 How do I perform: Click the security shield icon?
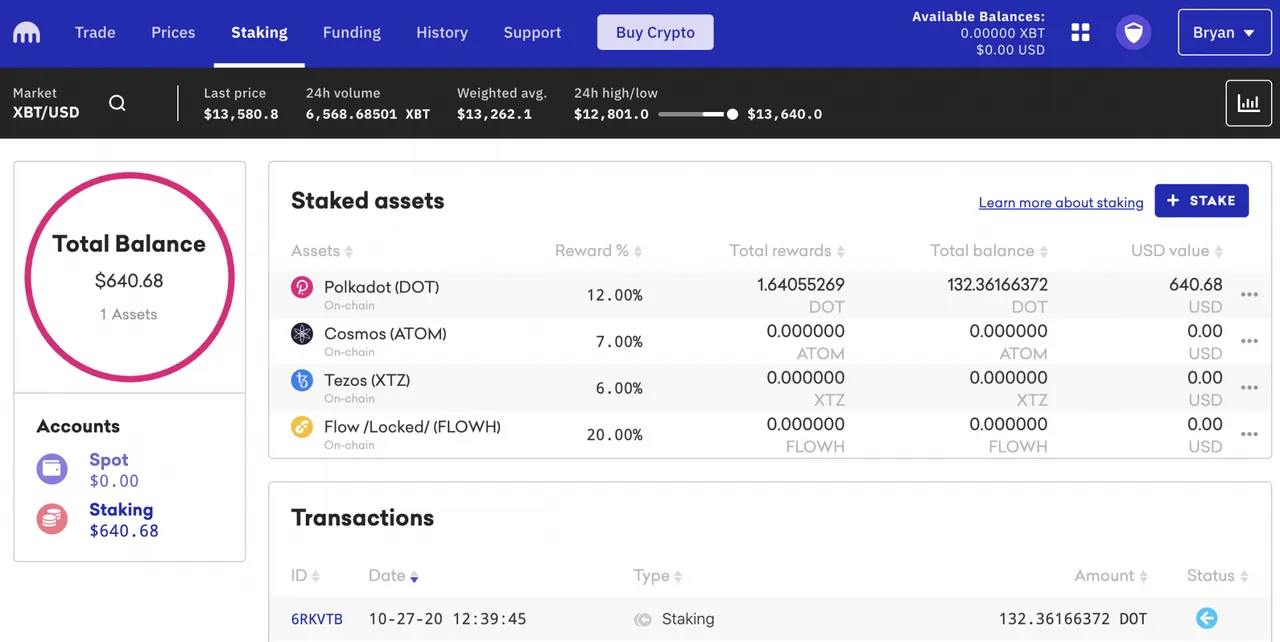point(1133,33)
